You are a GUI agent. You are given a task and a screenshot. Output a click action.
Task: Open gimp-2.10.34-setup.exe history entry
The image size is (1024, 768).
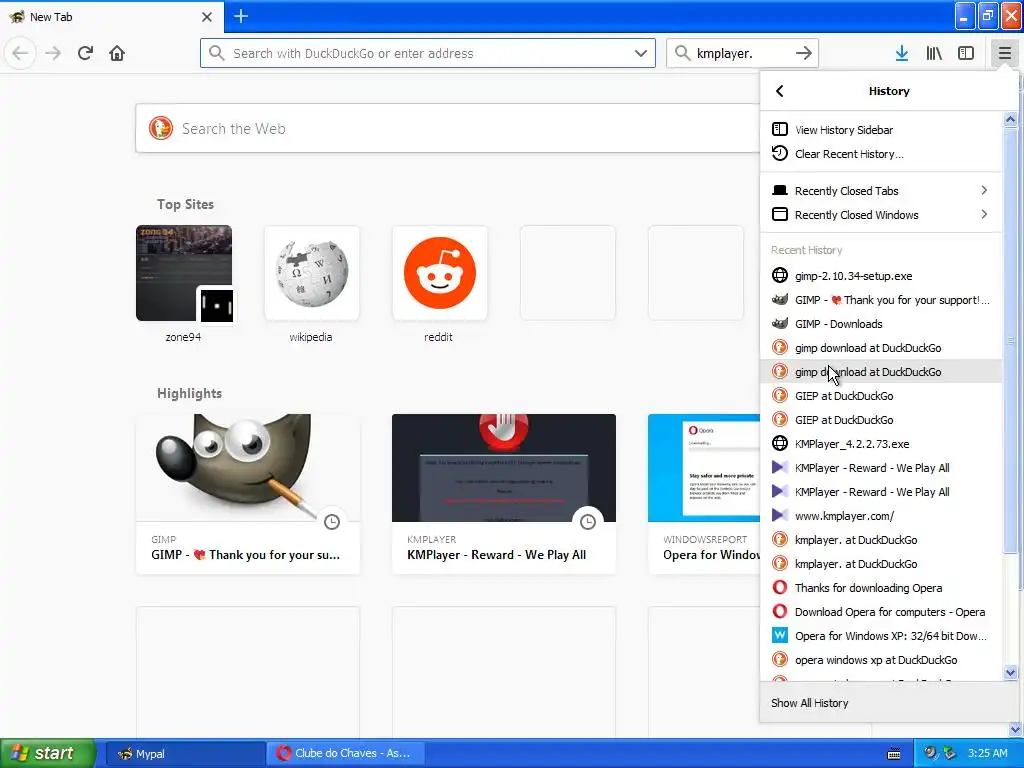[x=880, y=276]
